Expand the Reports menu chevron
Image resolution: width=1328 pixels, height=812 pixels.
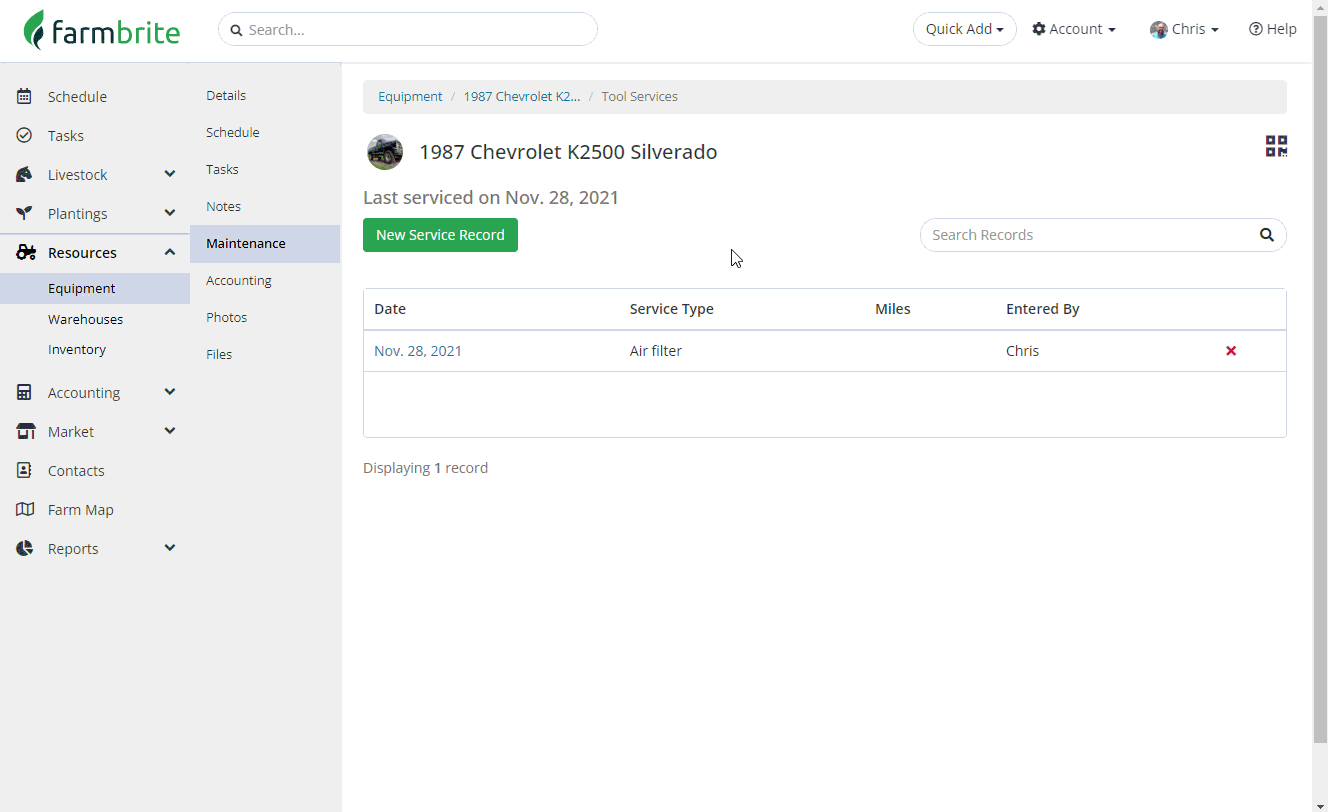170,548
